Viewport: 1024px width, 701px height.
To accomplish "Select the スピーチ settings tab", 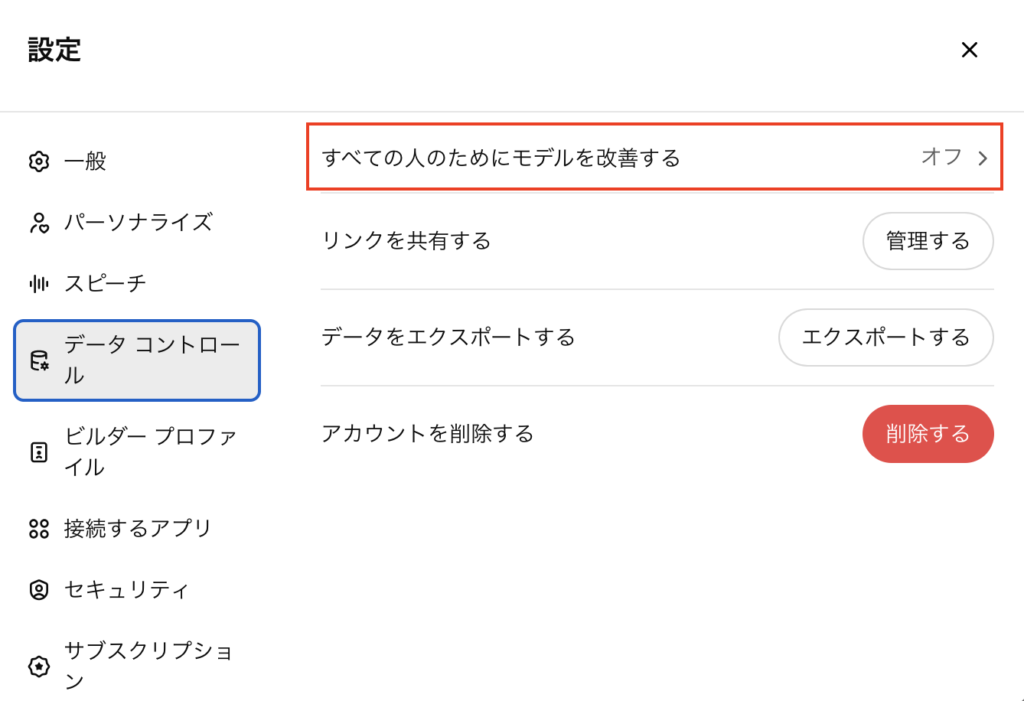I will (105, 283).
